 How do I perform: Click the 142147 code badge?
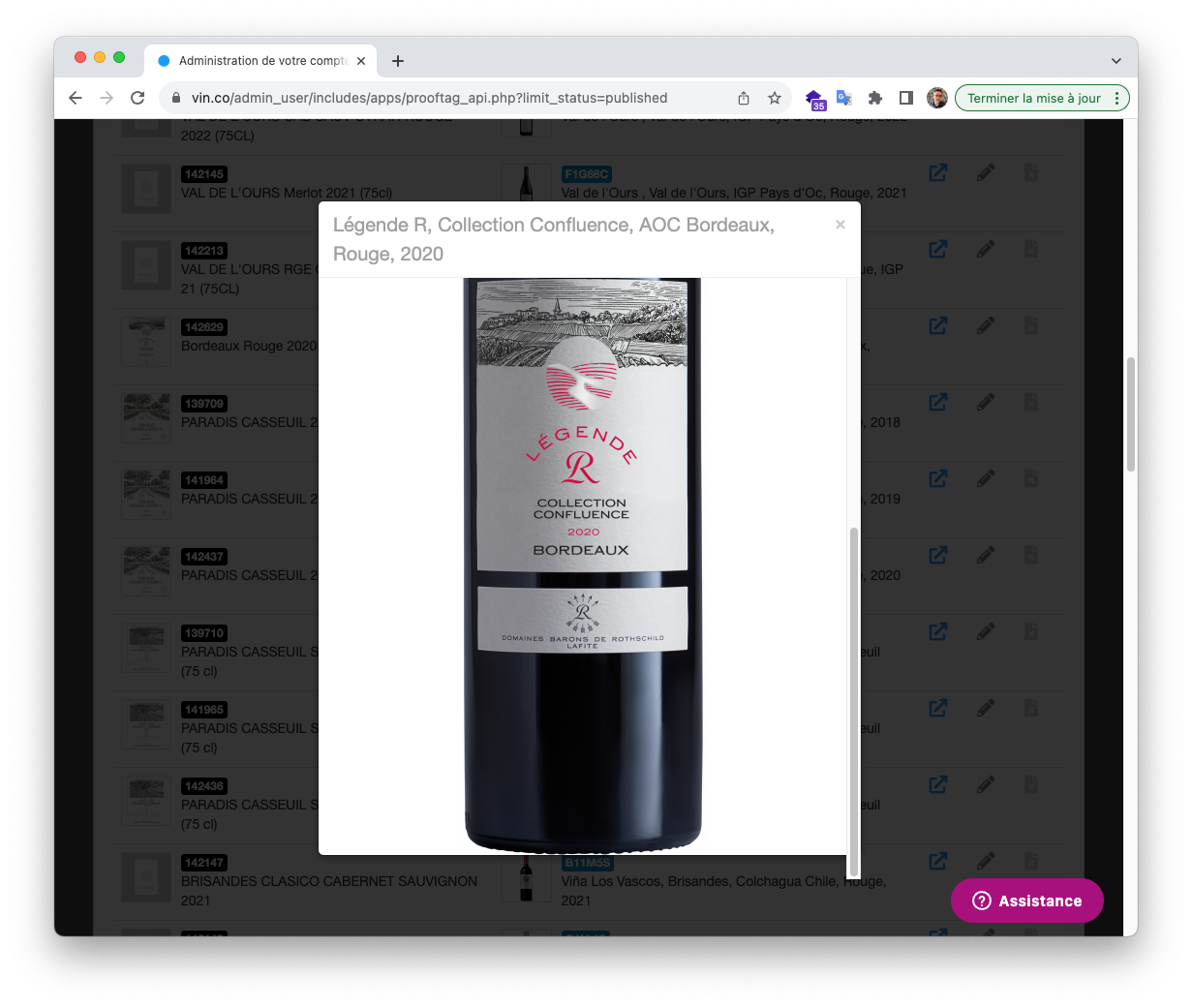tap(204, 863)
